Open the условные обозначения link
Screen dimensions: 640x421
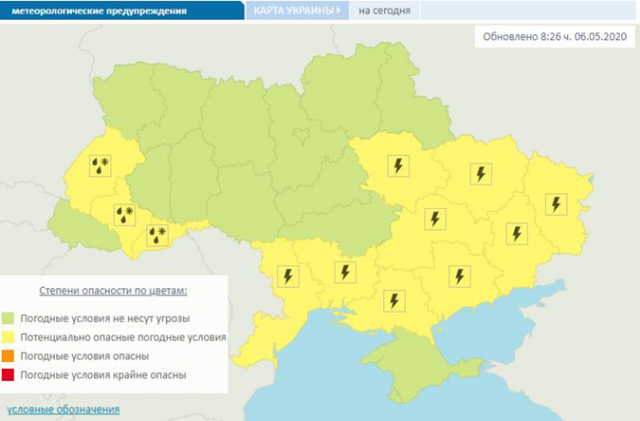tap(63, 409)
